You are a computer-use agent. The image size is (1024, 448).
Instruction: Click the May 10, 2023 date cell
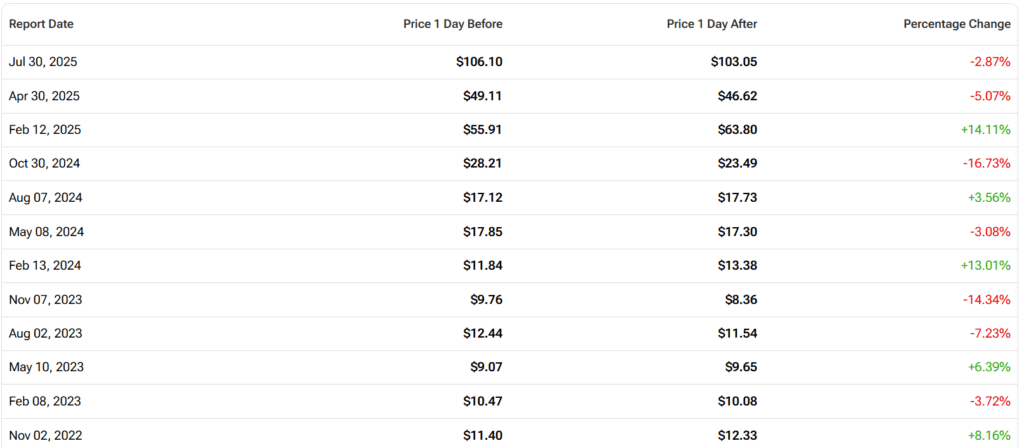(x=46, y=368)
